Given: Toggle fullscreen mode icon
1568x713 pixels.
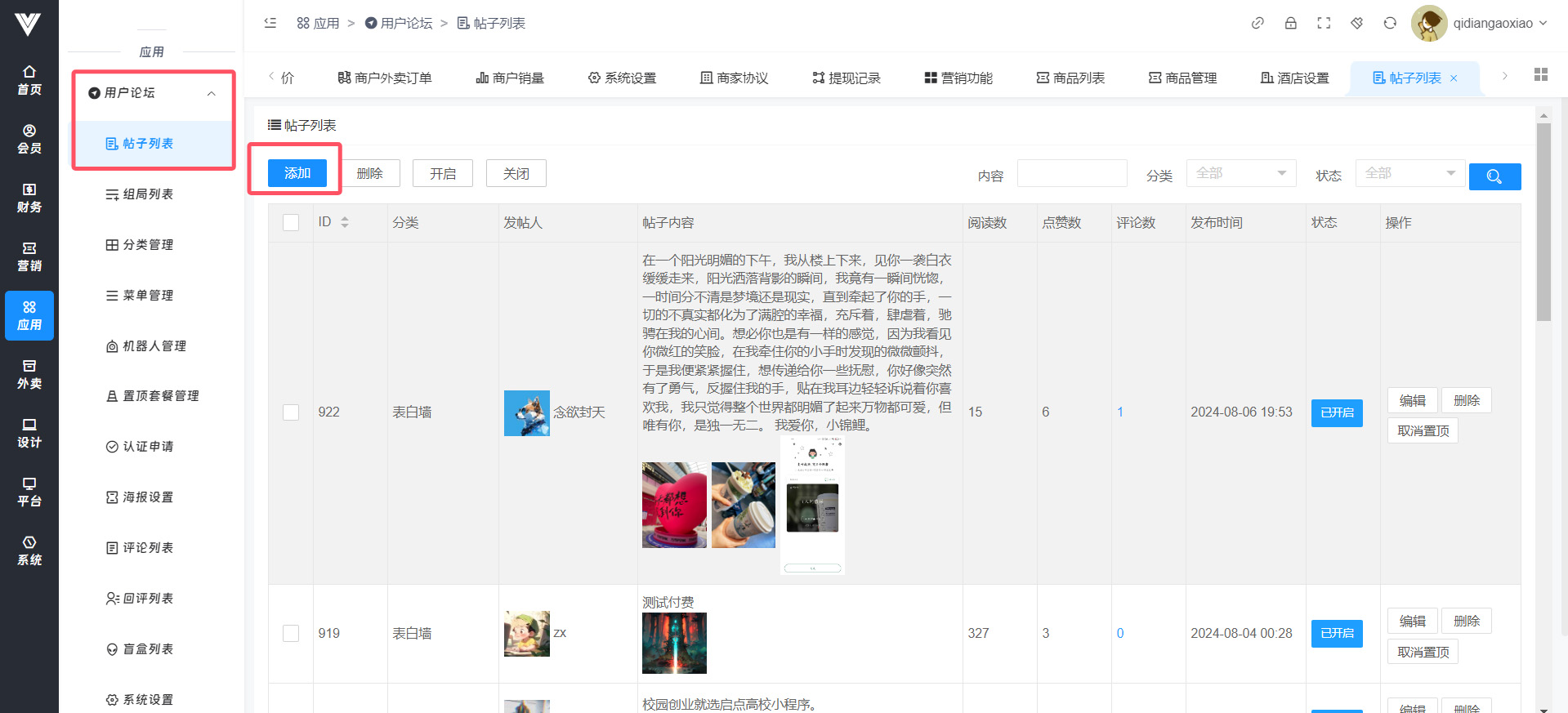Looking at the screenshot, I should click(1324, 23).
